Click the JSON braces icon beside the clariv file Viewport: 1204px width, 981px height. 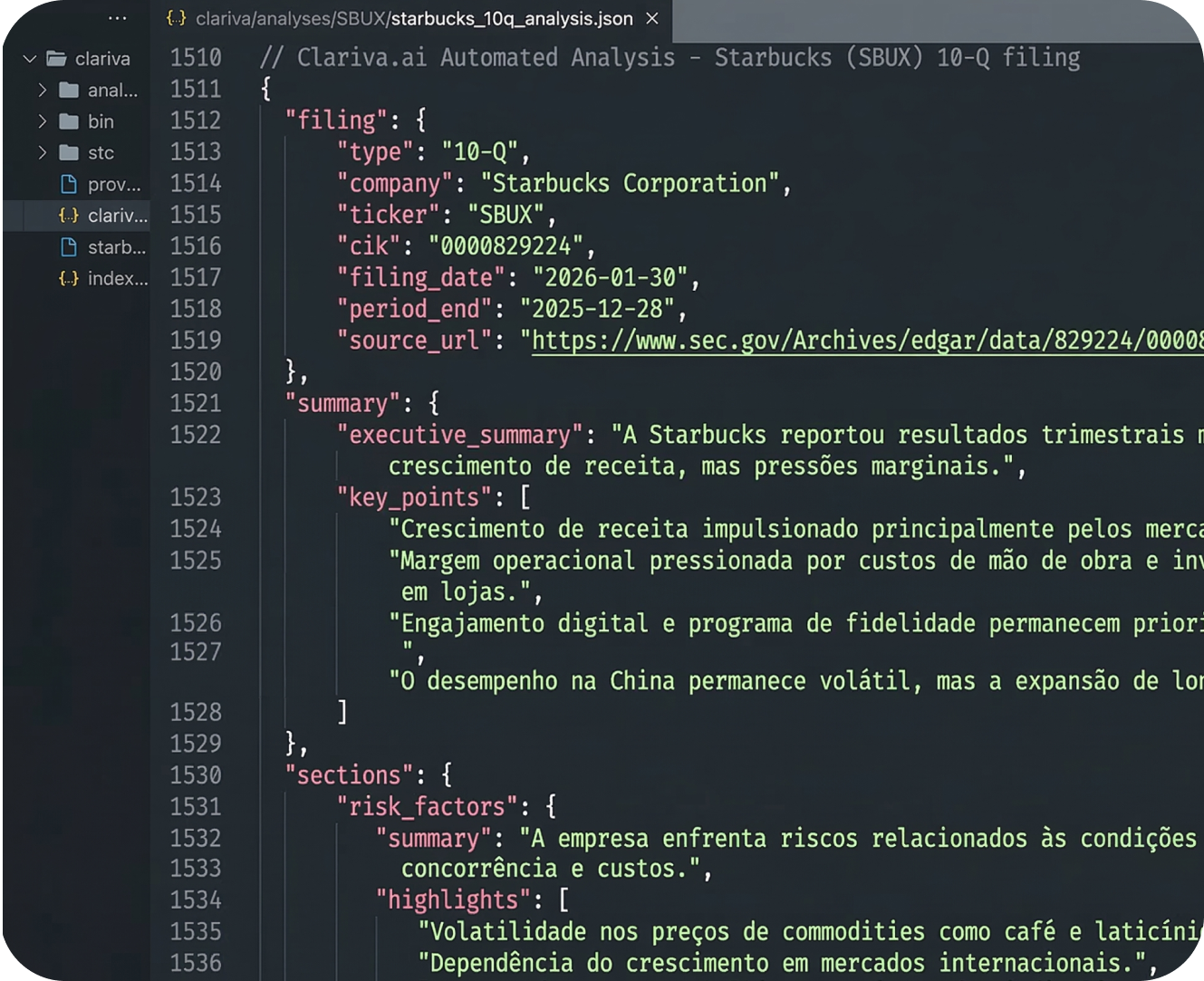tap(68, 216)
